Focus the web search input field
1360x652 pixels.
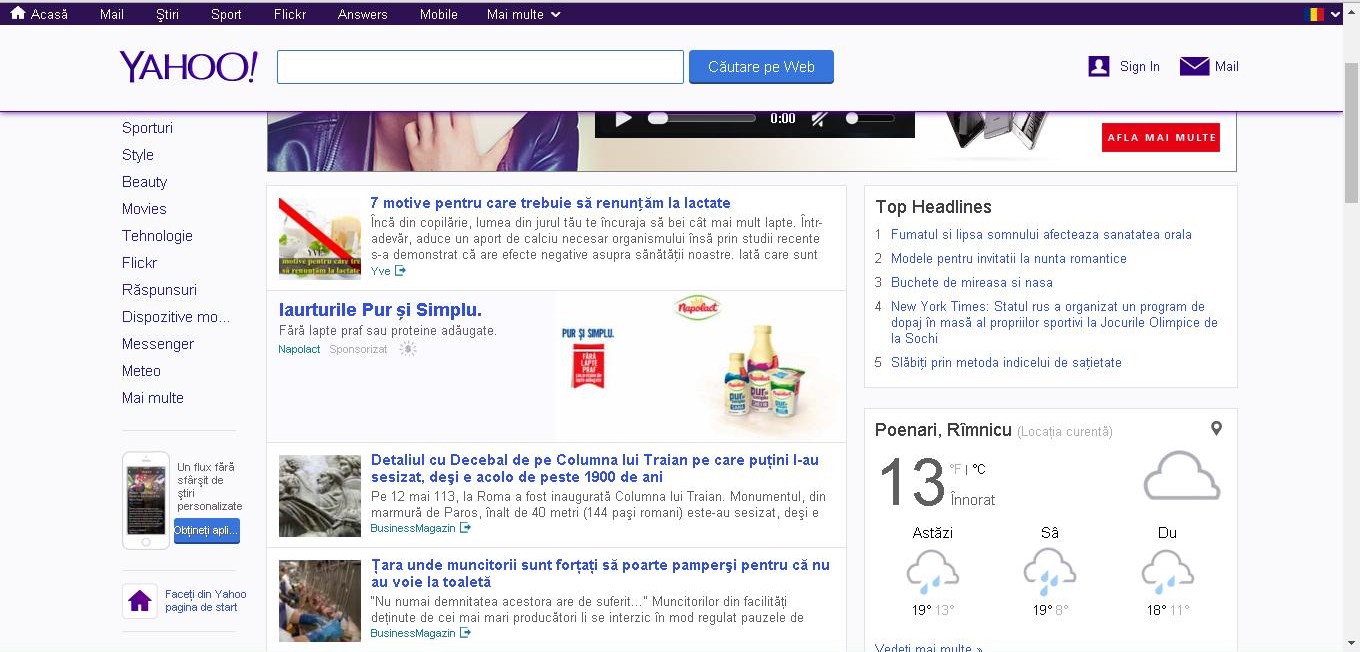(x=480, y=67)
